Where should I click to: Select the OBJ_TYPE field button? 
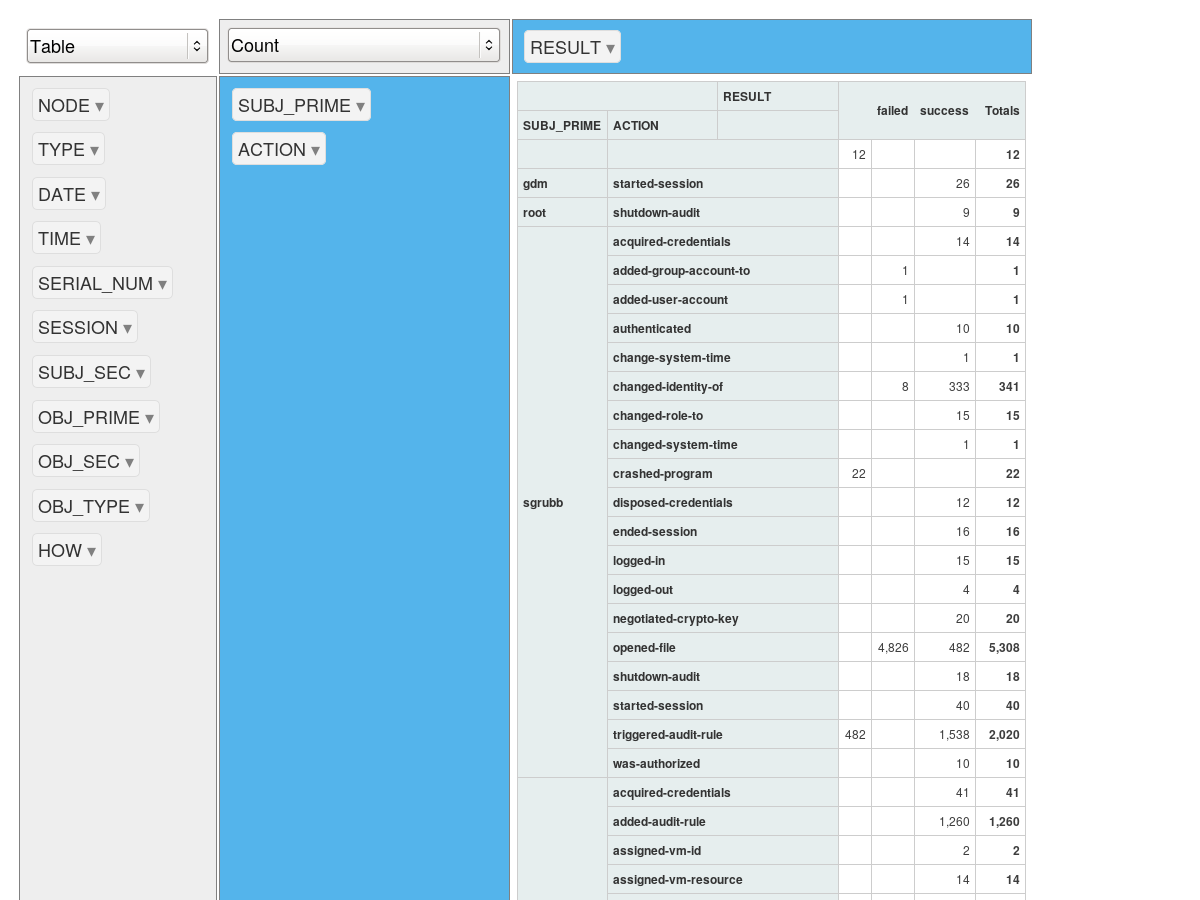[x=91, y=506]
